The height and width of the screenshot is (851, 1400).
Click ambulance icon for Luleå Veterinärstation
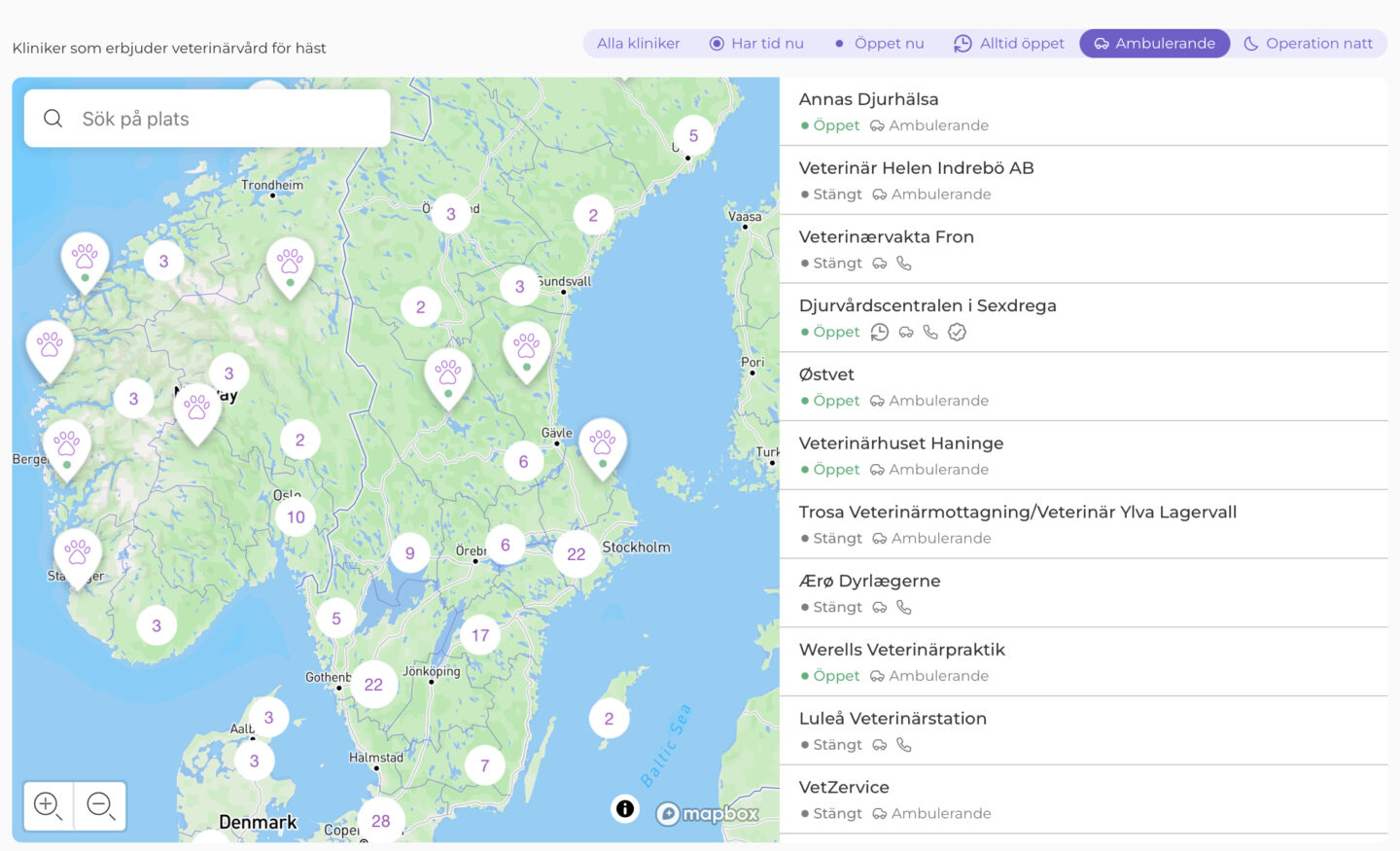(x=880, y=745)
